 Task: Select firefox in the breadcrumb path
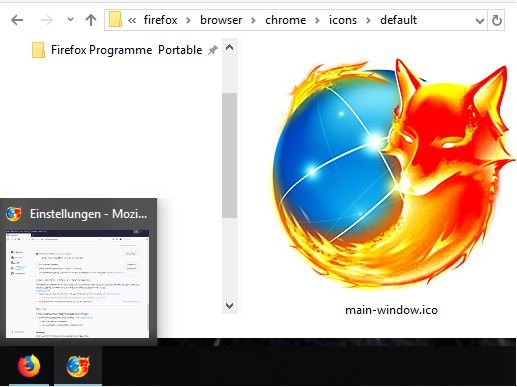pos(160,20)
